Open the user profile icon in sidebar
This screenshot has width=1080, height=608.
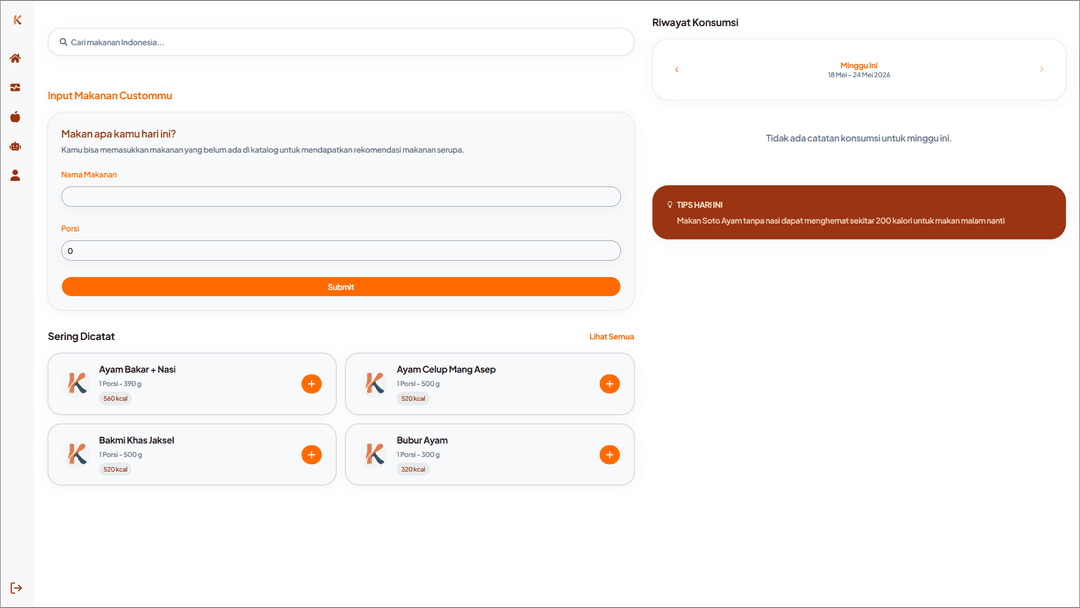[15, 176]
